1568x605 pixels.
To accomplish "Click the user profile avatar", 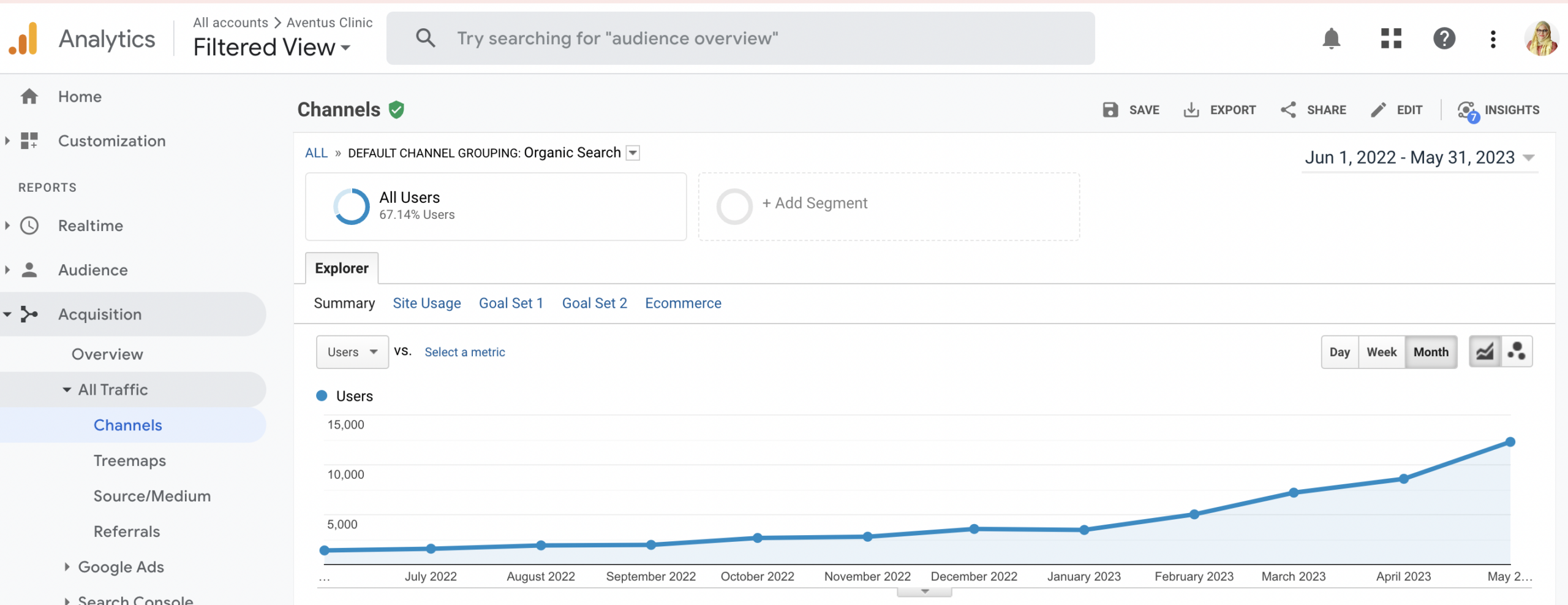I will tap(1541, 39).
